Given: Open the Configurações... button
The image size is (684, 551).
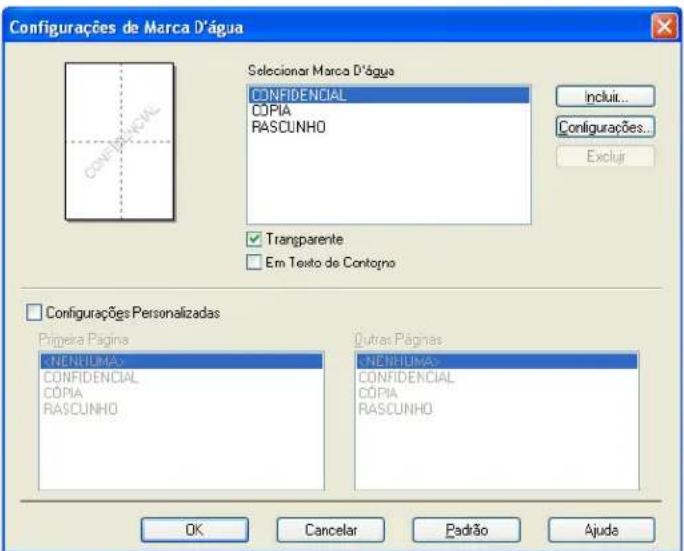Looking at the screenshot, I should click(x=605, y=127).
